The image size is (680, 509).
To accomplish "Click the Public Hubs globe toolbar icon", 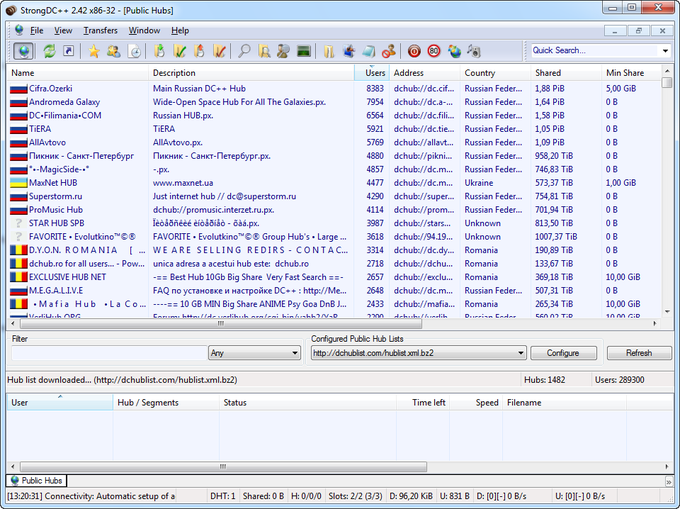I will tap(23, 51).
